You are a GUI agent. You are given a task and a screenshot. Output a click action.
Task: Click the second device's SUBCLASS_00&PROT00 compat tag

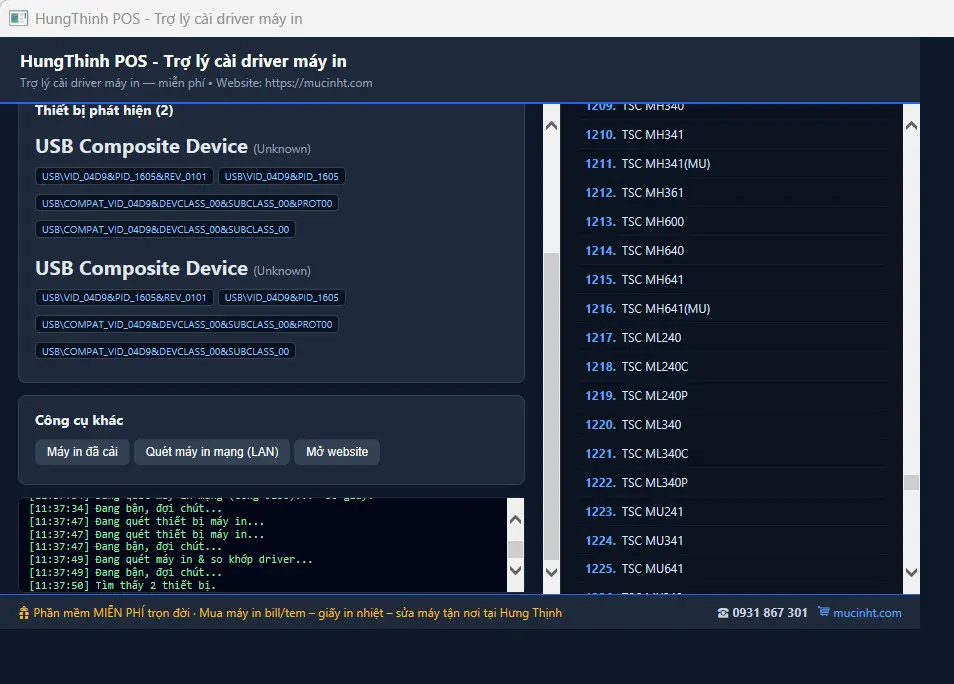187,324
